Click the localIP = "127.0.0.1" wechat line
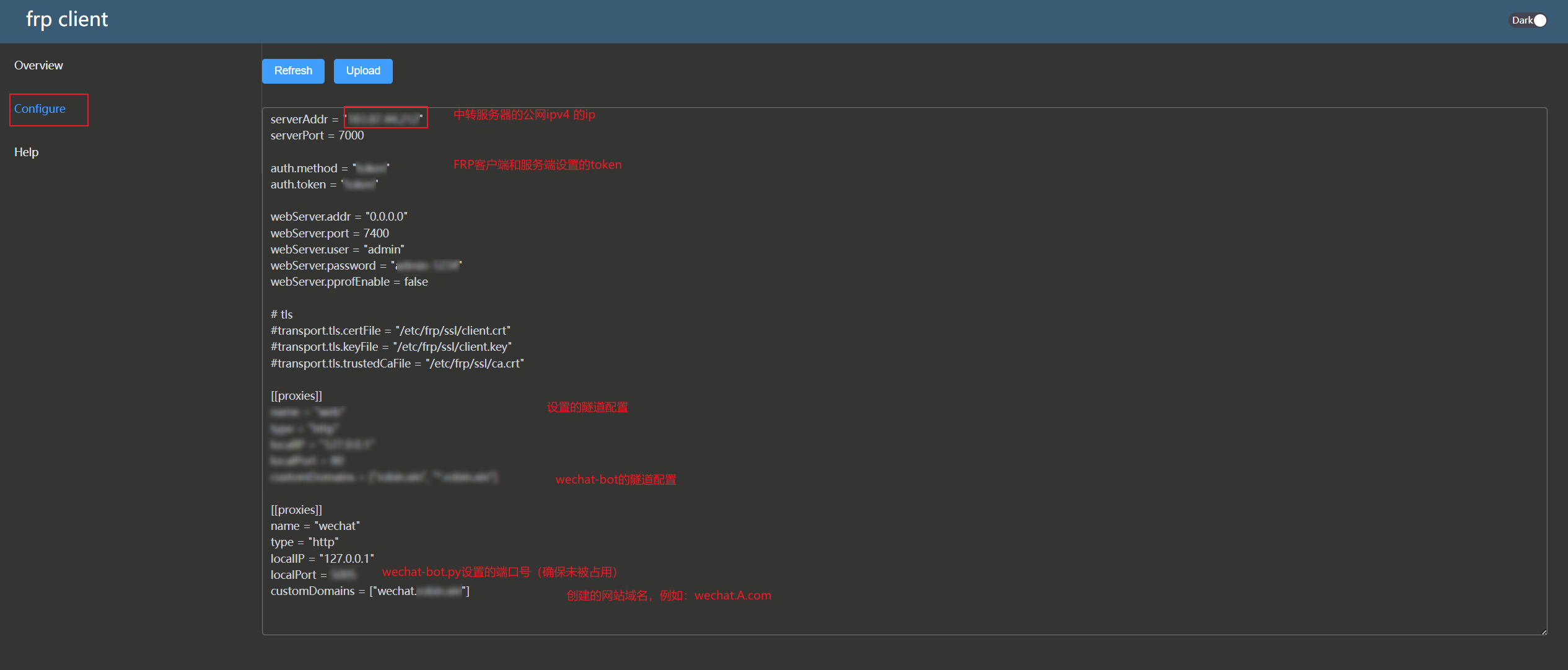 pos(322,559)
